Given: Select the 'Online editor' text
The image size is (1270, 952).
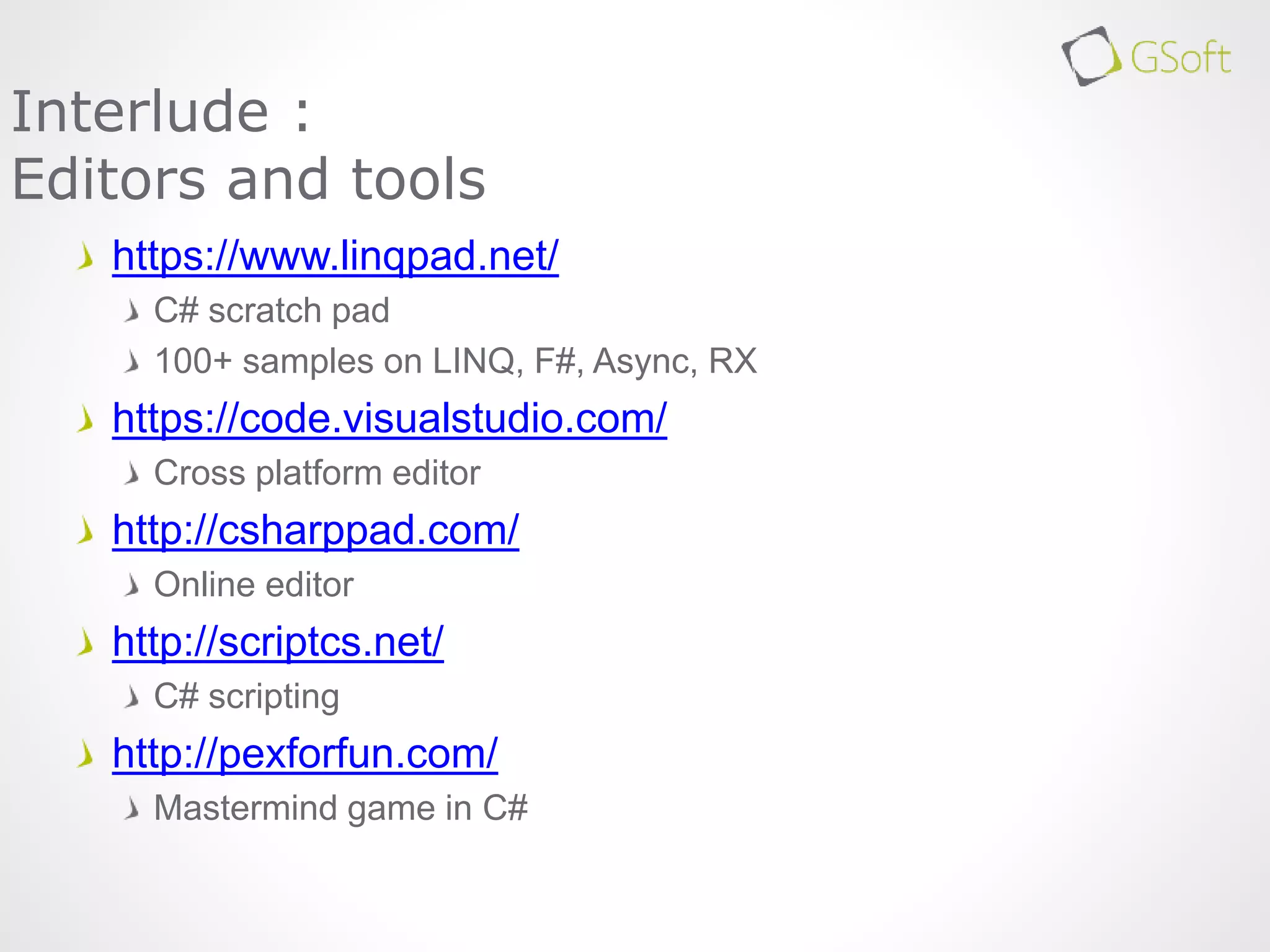Looking at the screenshot, I should (x=254, y=584).
